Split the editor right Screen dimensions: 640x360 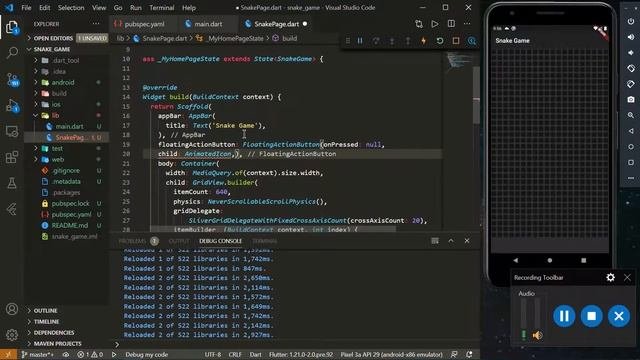pyautogui.click(x=451, y=24)
